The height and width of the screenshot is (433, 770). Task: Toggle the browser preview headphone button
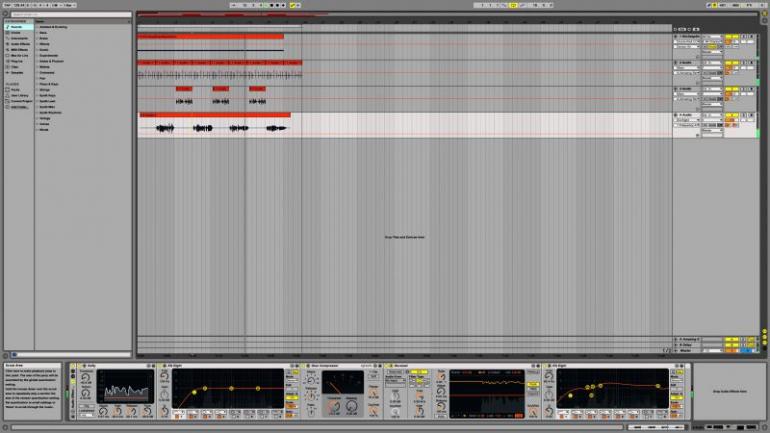tap(14, 354)
